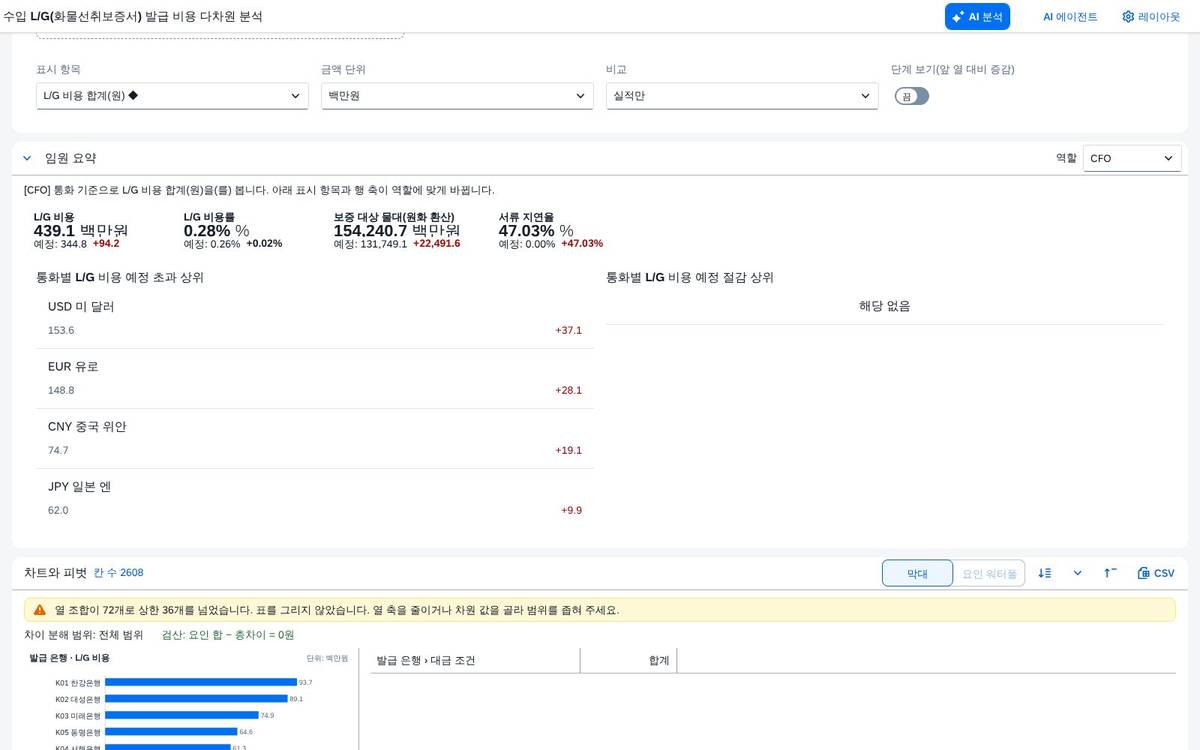Click the +28.1 variance value
The height and width of the screenshot is (750, 1200).
568,390
